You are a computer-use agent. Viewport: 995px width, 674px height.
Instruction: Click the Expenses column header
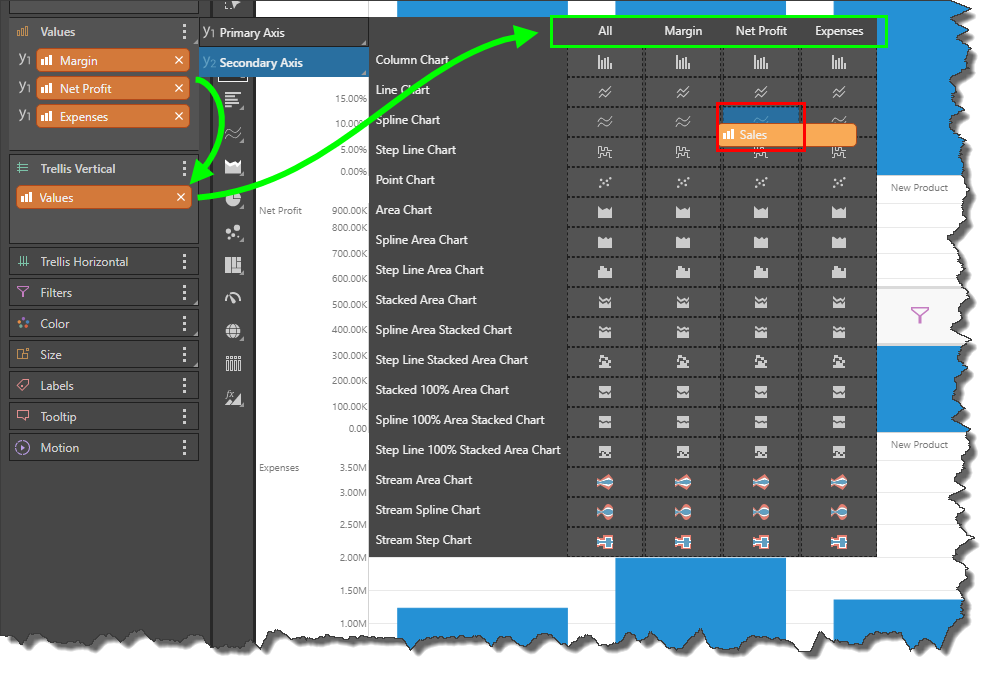pos(839,31)
